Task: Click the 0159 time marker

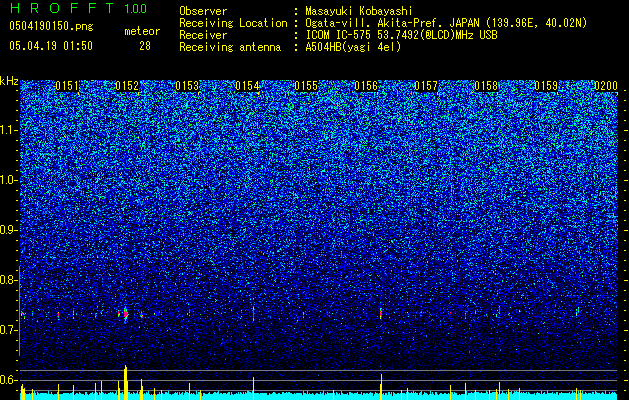Action: 546,86
